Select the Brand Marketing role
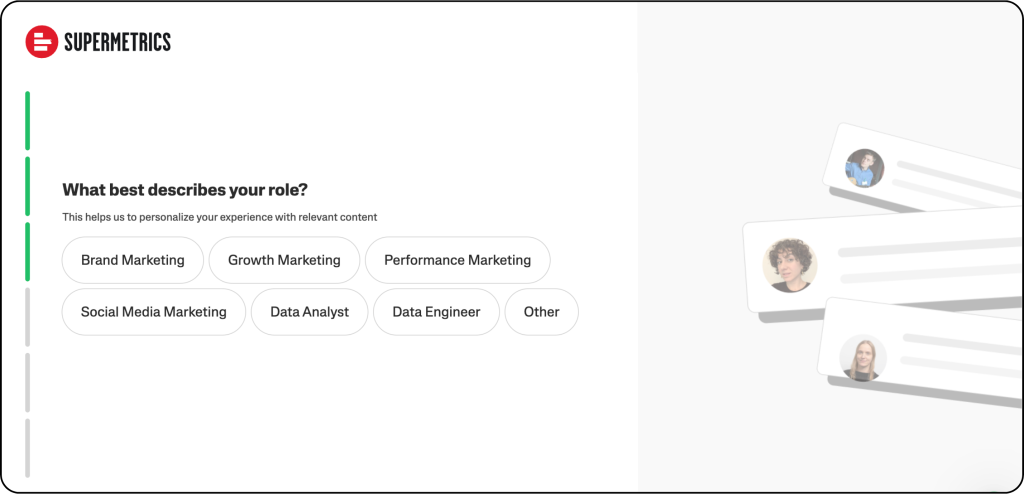Viewport: 1024px width, 494px height. [x=133, y=260]
